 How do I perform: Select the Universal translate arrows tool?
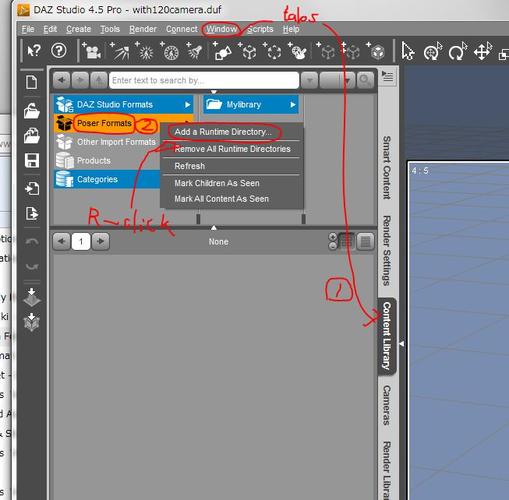(482, 51)
